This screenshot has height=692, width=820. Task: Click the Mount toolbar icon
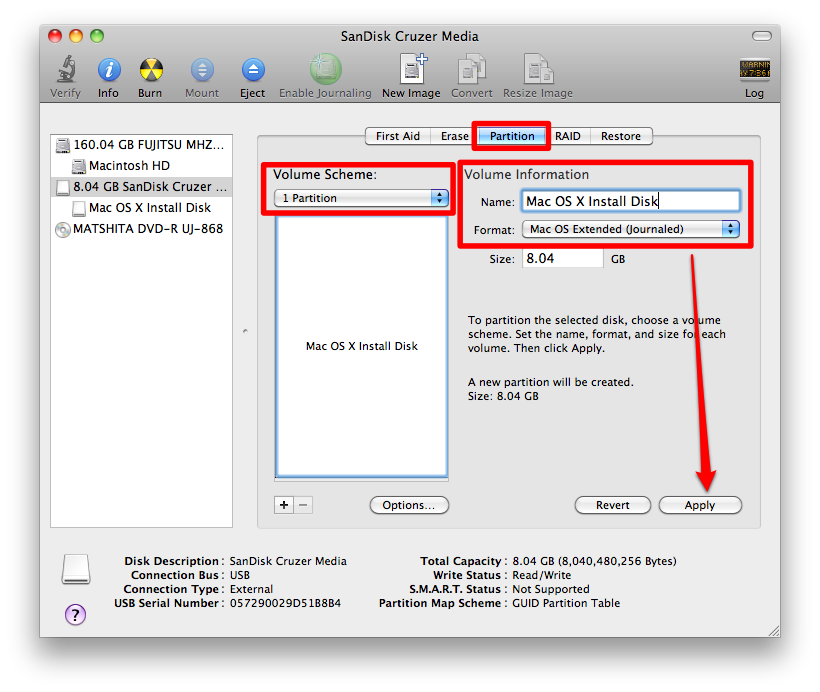[202, 71]
